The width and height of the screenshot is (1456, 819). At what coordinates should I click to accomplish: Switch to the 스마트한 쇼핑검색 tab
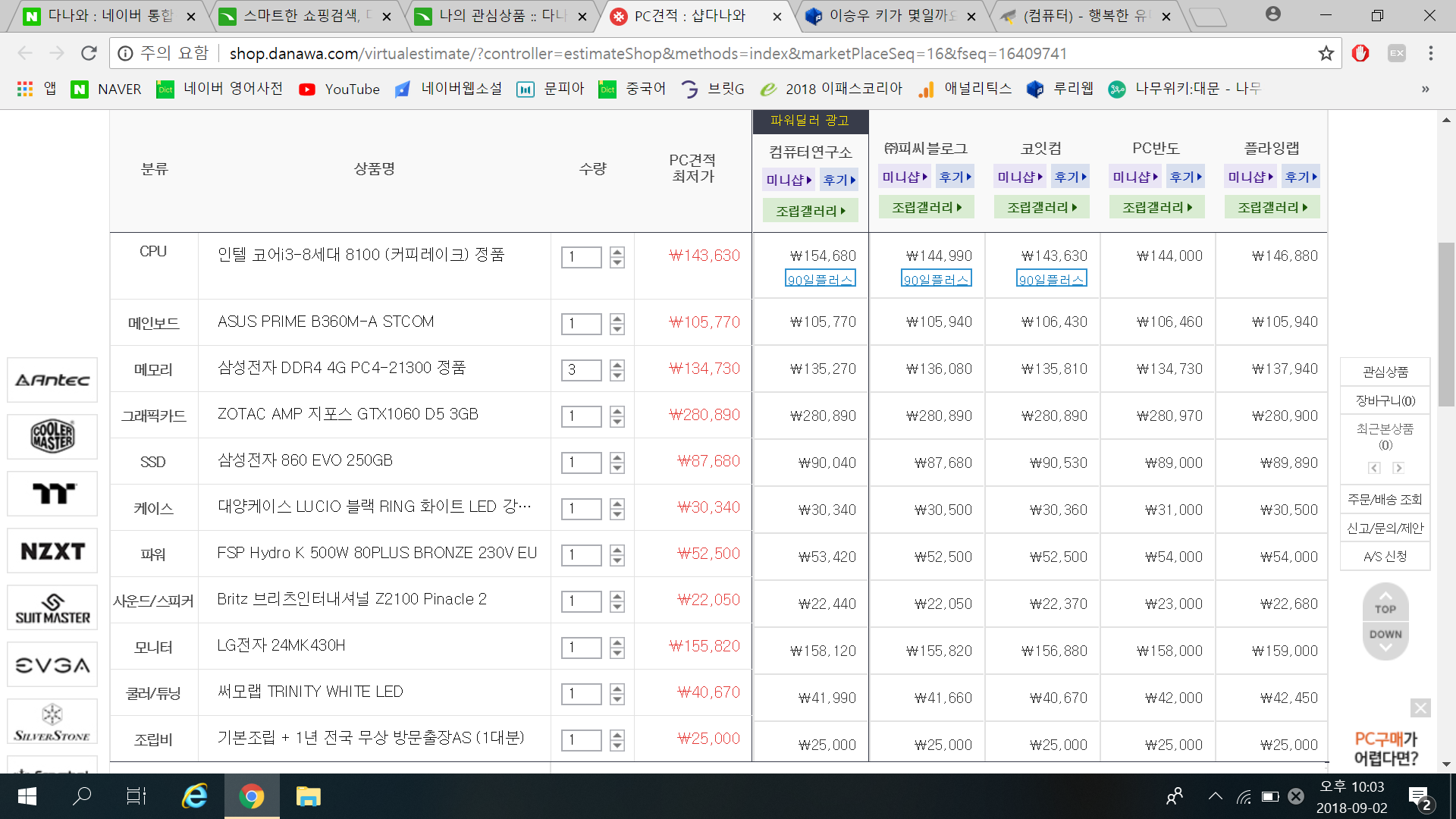coord(303,16)
